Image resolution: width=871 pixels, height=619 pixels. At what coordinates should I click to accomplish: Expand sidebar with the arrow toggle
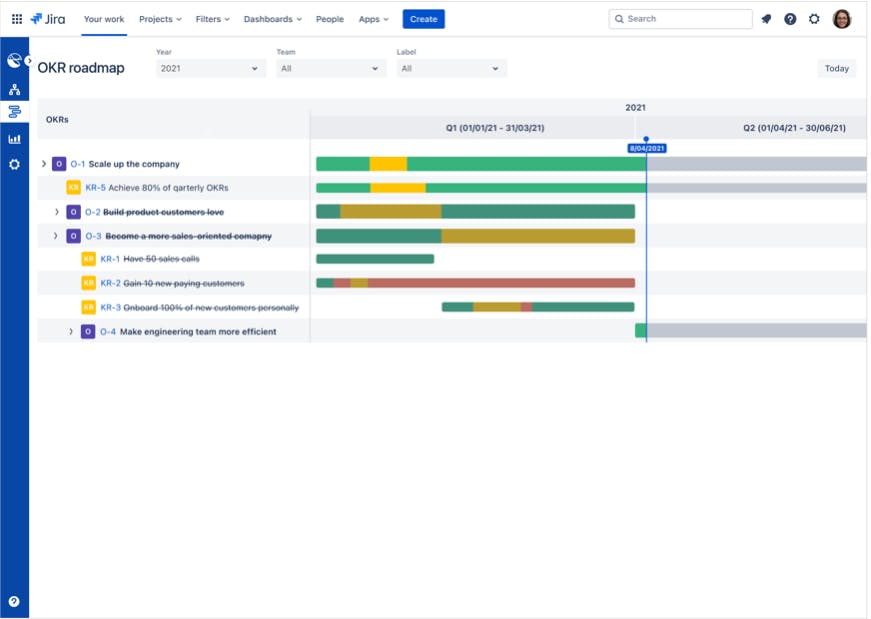tap(28, 60)
